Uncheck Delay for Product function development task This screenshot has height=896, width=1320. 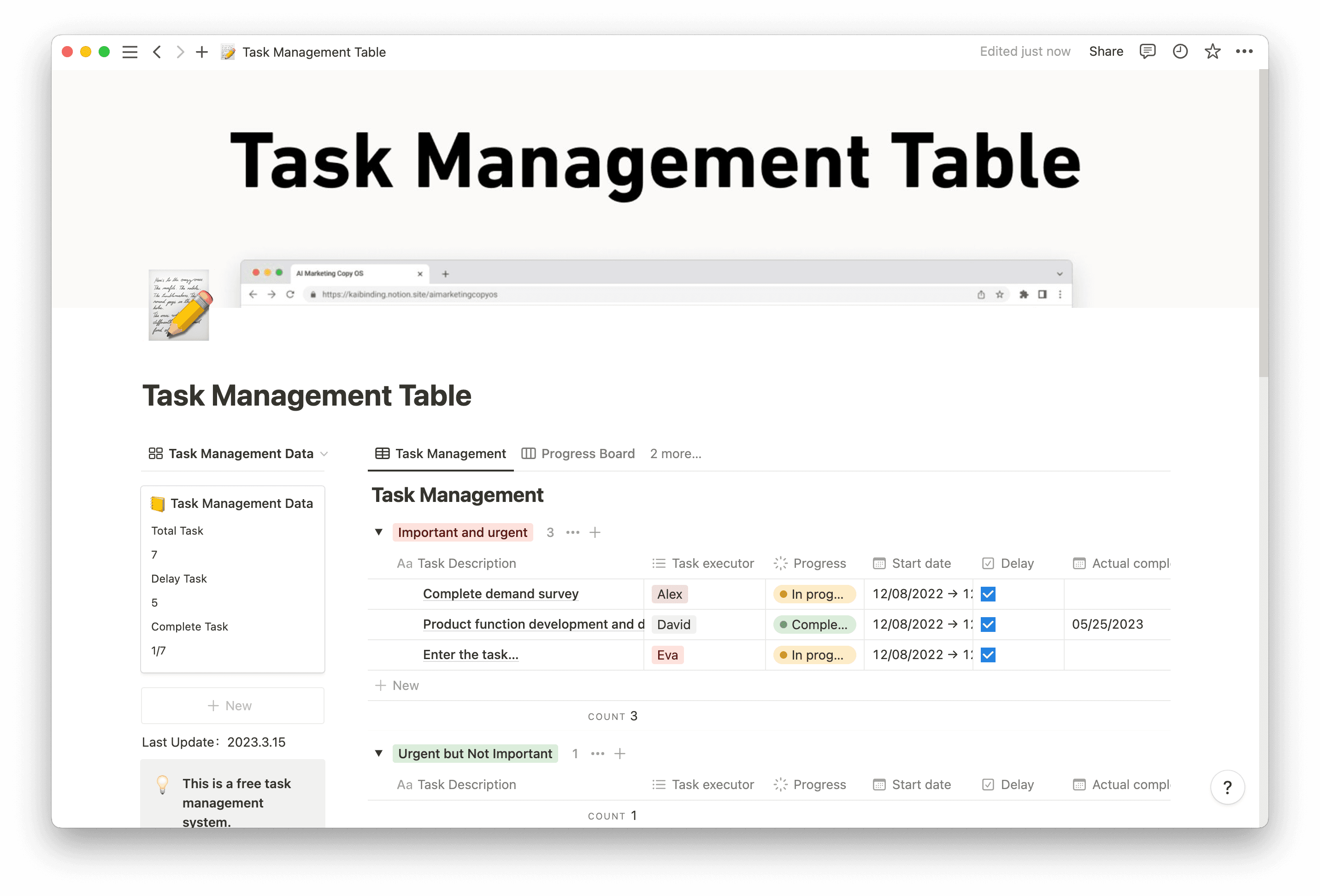point(988,625)
